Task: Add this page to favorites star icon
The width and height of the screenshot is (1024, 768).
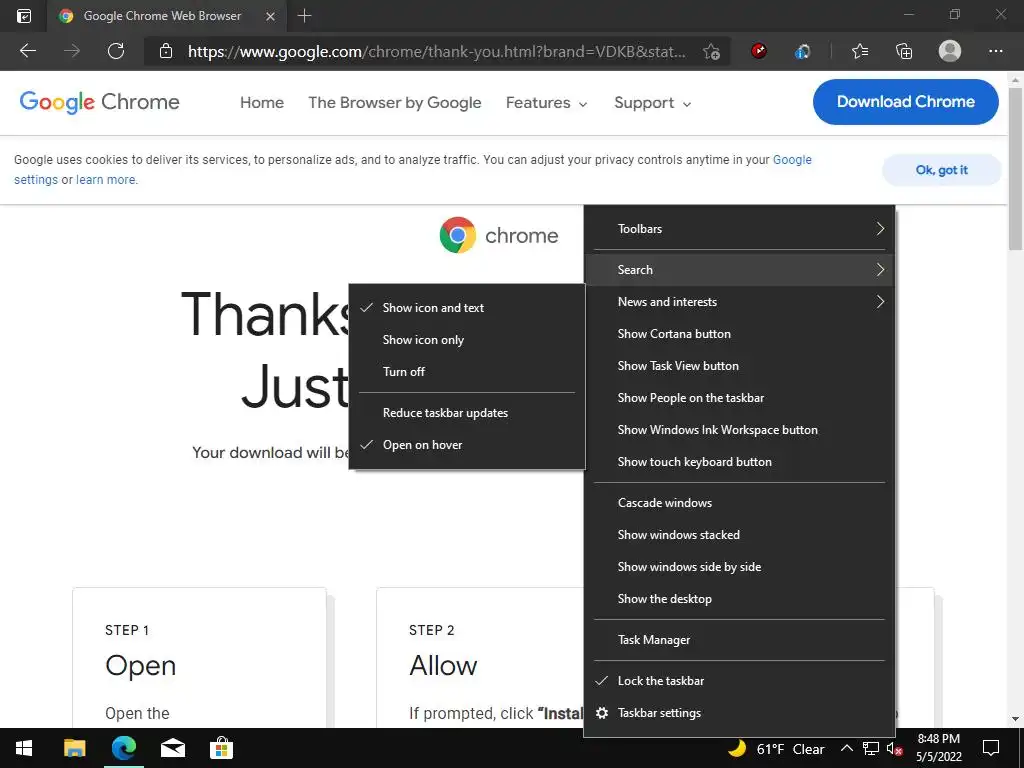Action: [x=711, y=52]
